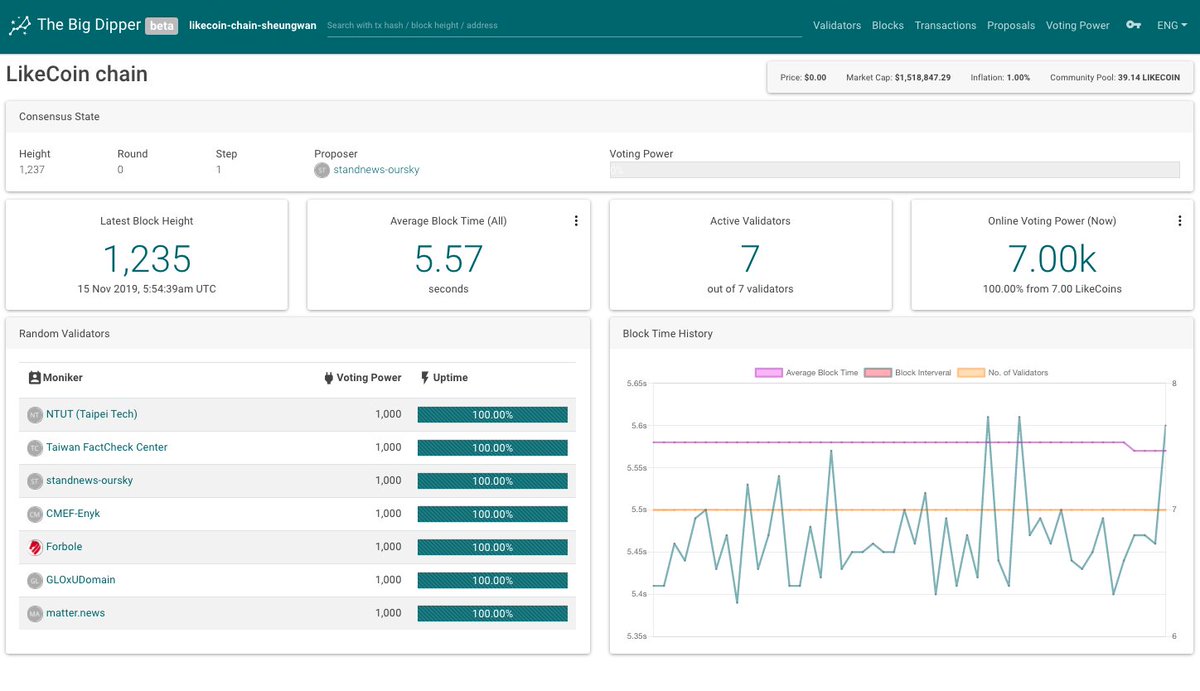Screen dimensions: 1200x691
Task: Open Taiwan FactCheck Center validator
Action: pyautogui.click(x=107, y=447)
